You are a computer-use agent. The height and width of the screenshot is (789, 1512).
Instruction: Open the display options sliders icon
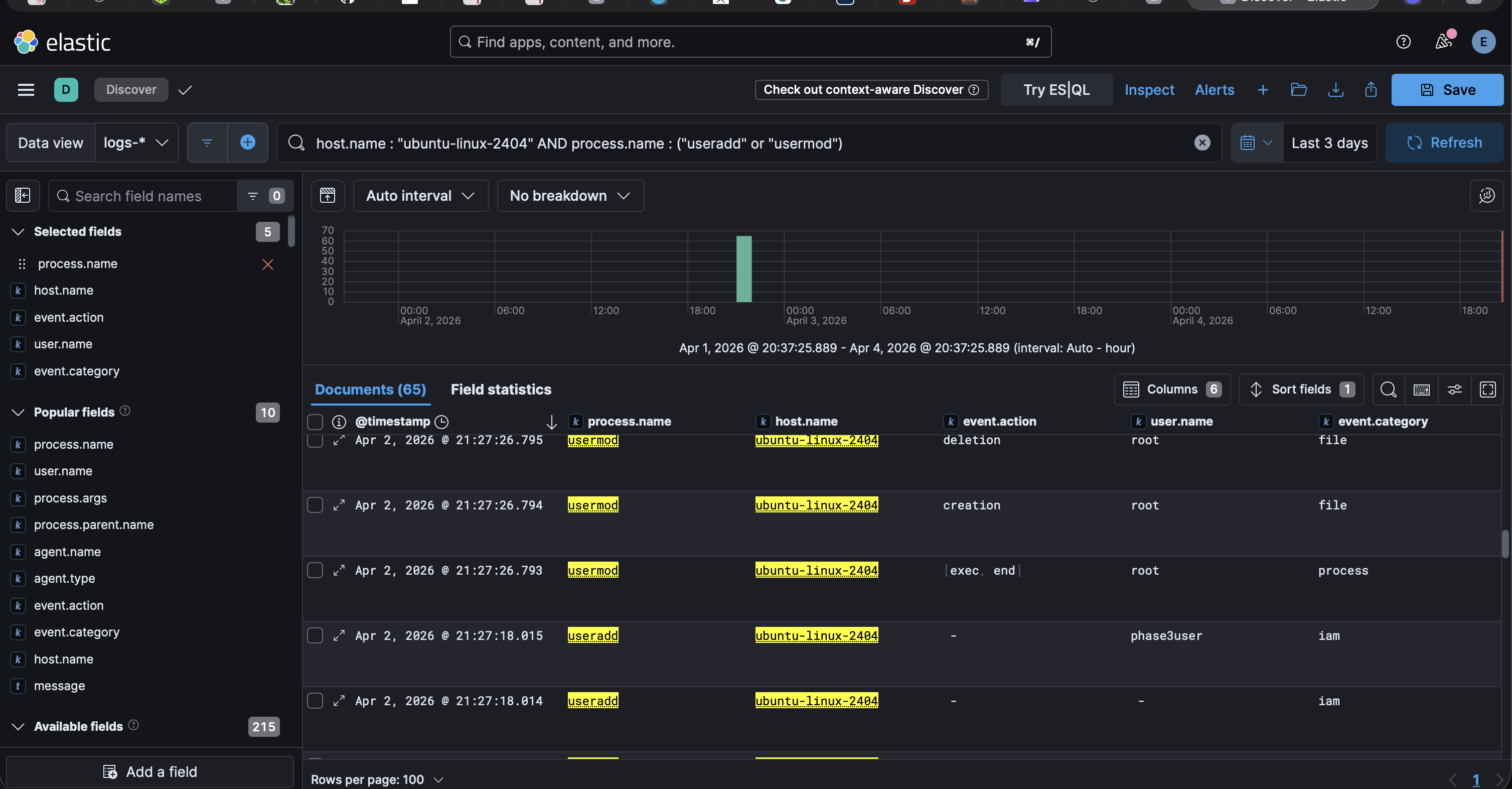[1454, 389]
